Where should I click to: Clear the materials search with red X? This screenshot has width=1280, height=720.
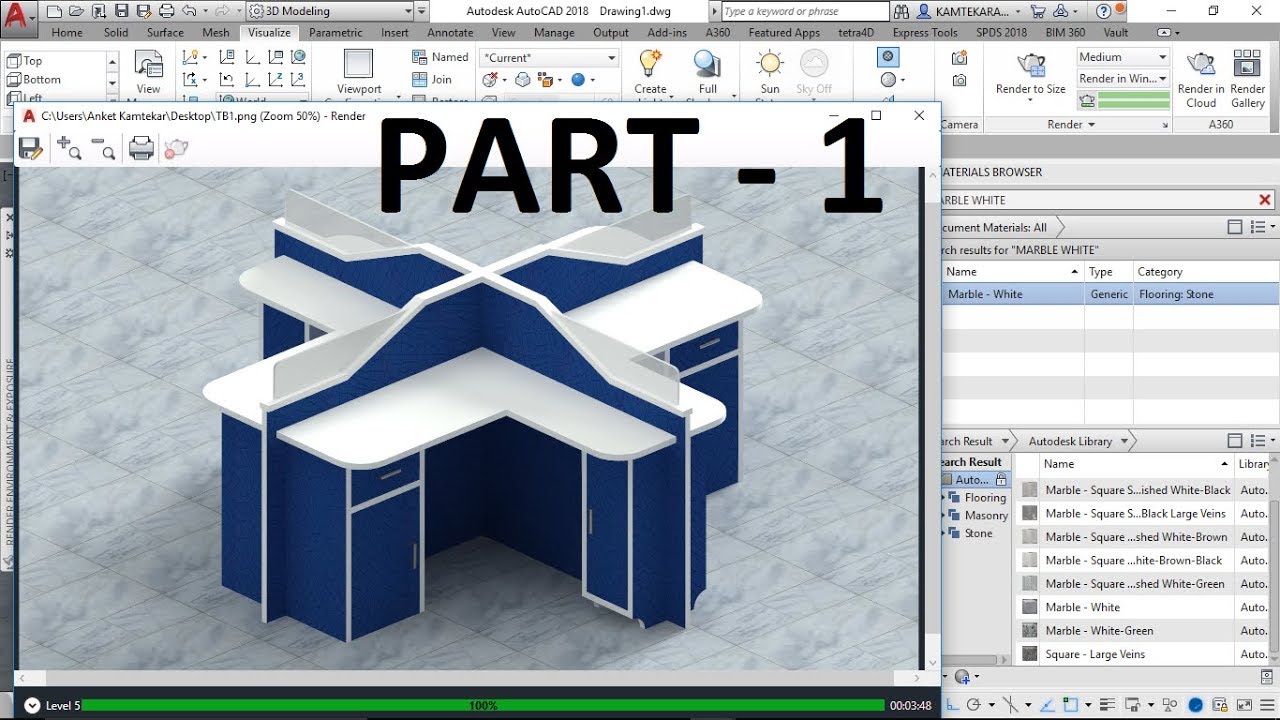pyautogui.click(x=1265, y=200)
